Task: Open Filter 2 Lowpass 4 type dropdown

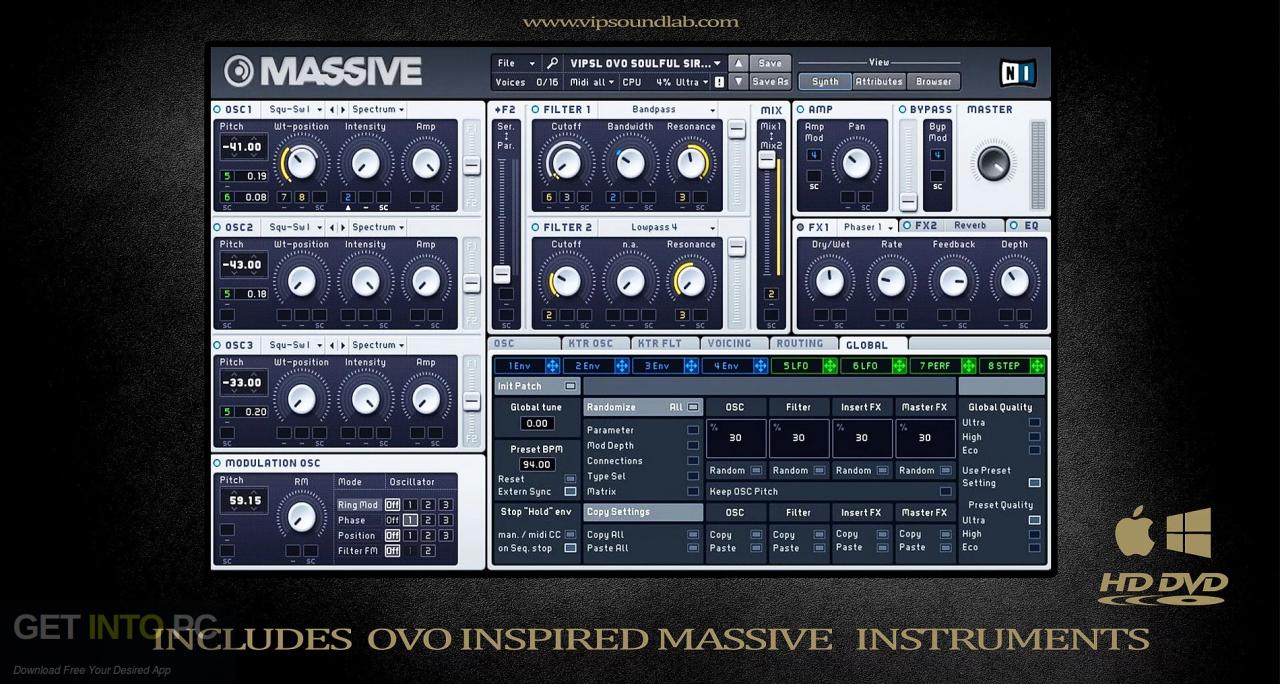Action: 660,227
